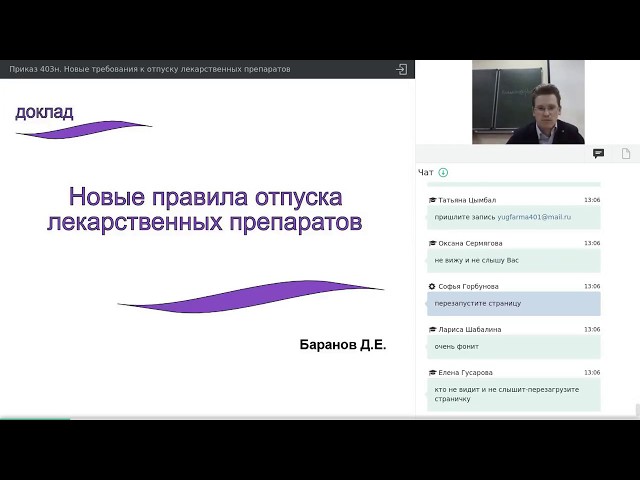Open the documents tab icon

click(x=626, y=154)
